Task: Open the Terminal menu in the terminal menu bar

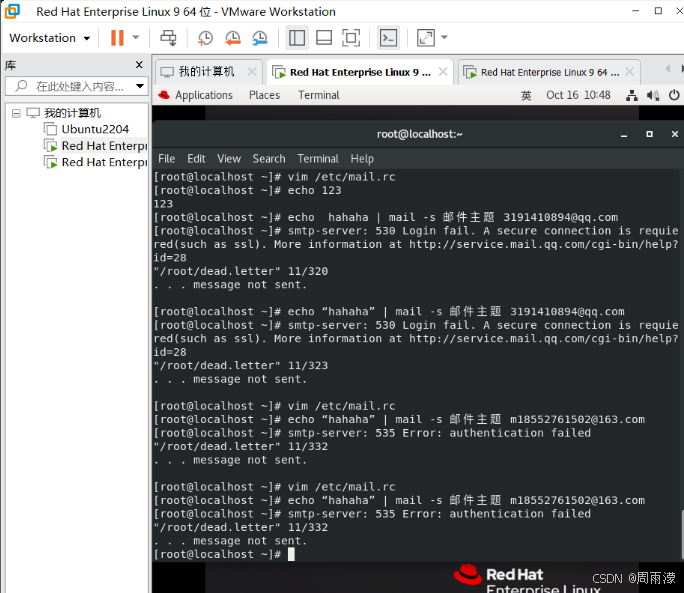Action: [x=318, y=159]
